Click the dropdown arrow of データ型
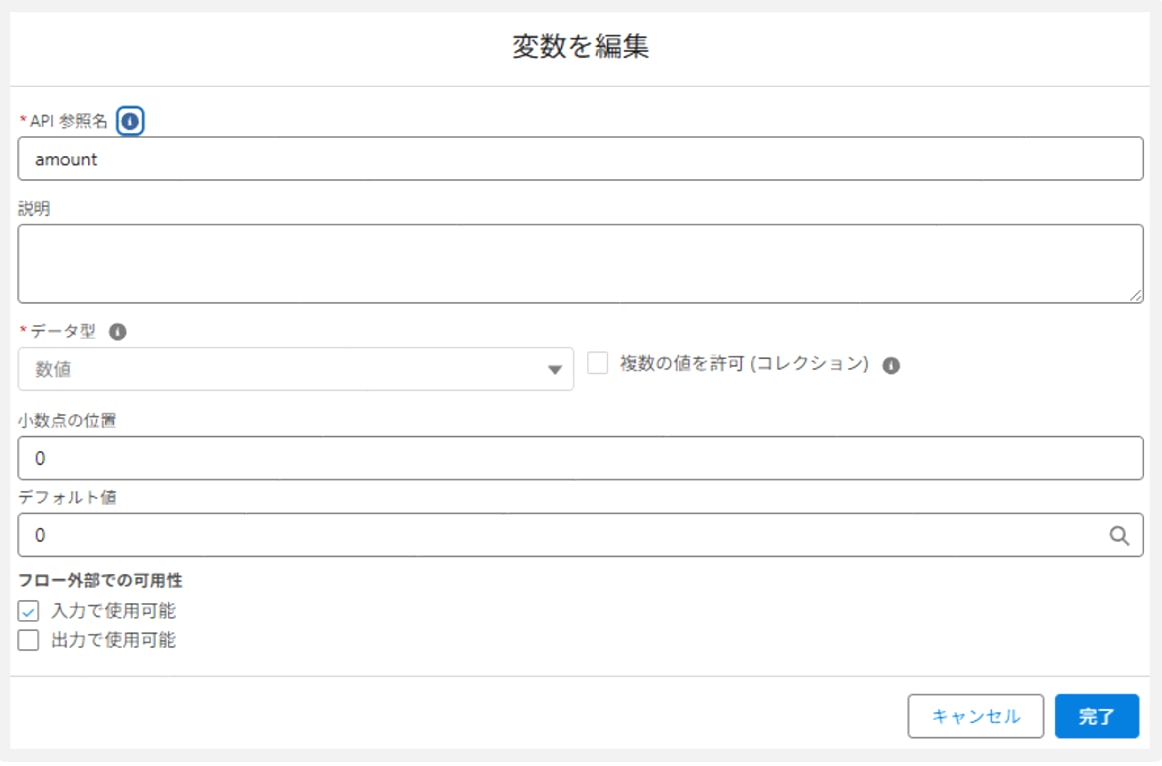 pos(555,370)
